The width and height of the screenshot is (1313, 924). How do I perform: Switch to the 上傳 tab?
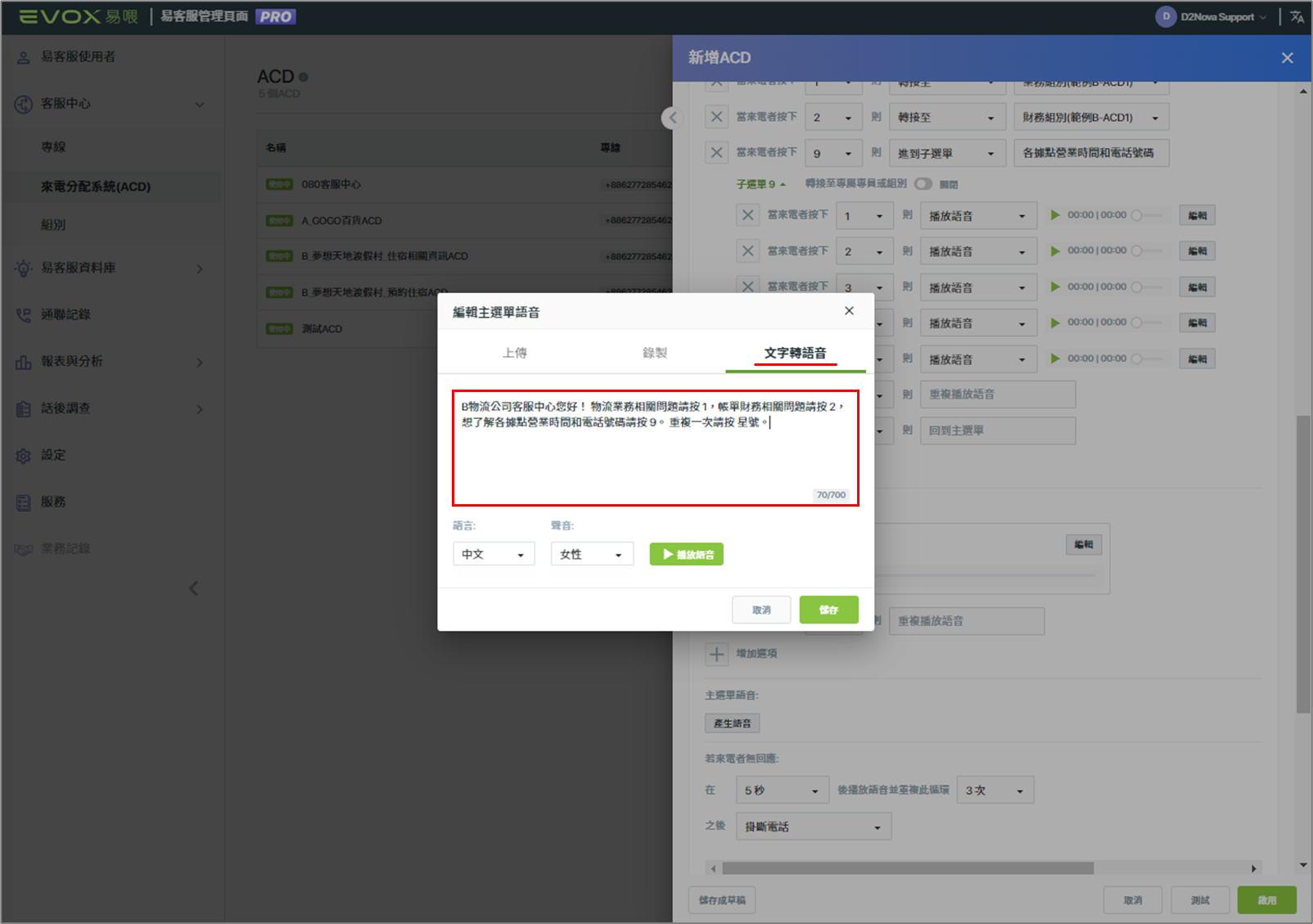coord(515,353)
